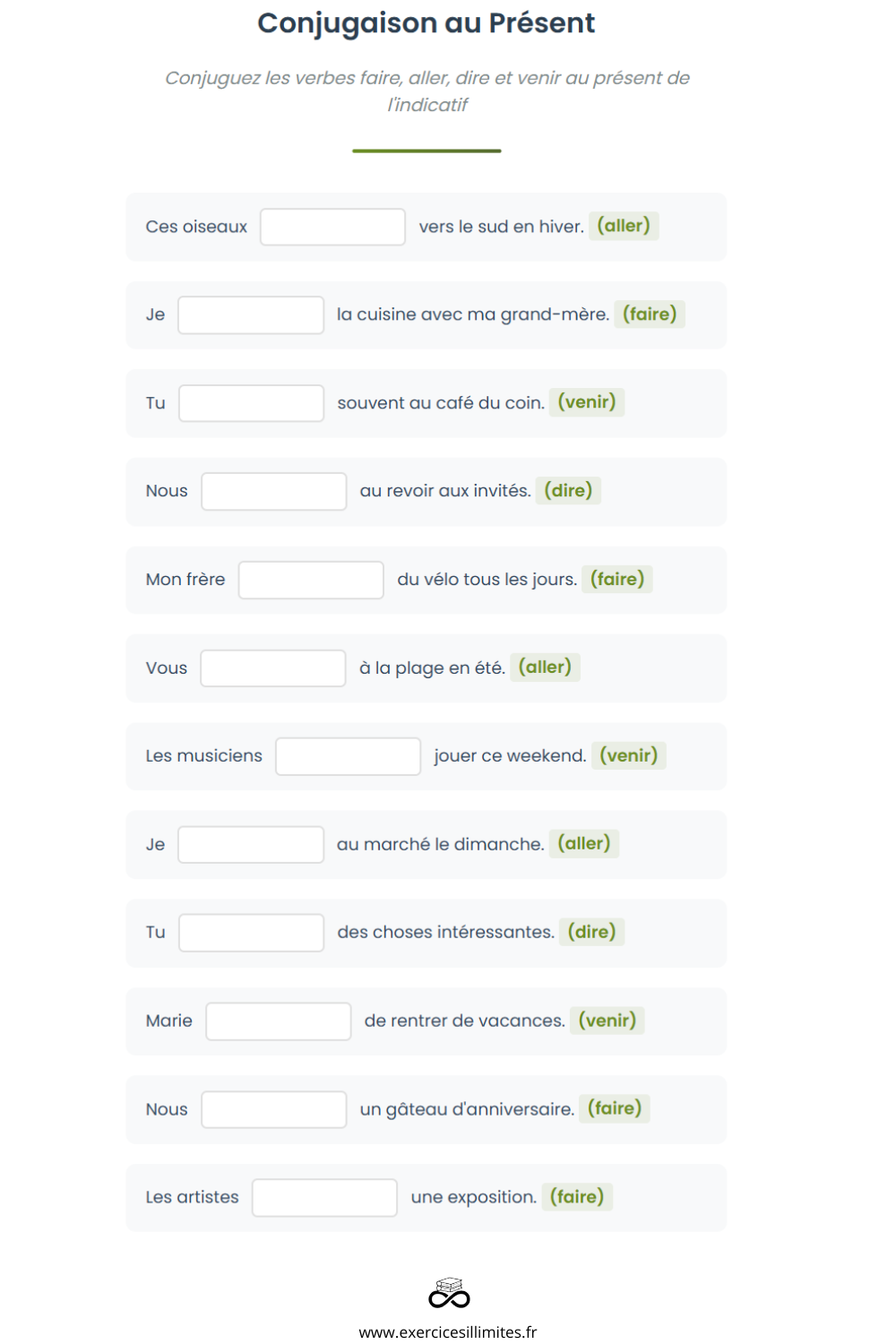This screenshot has height=1344, width=896.
Task: Click the input before 'la cuisine avec ma grand-mère'
Action: [251, 315]
